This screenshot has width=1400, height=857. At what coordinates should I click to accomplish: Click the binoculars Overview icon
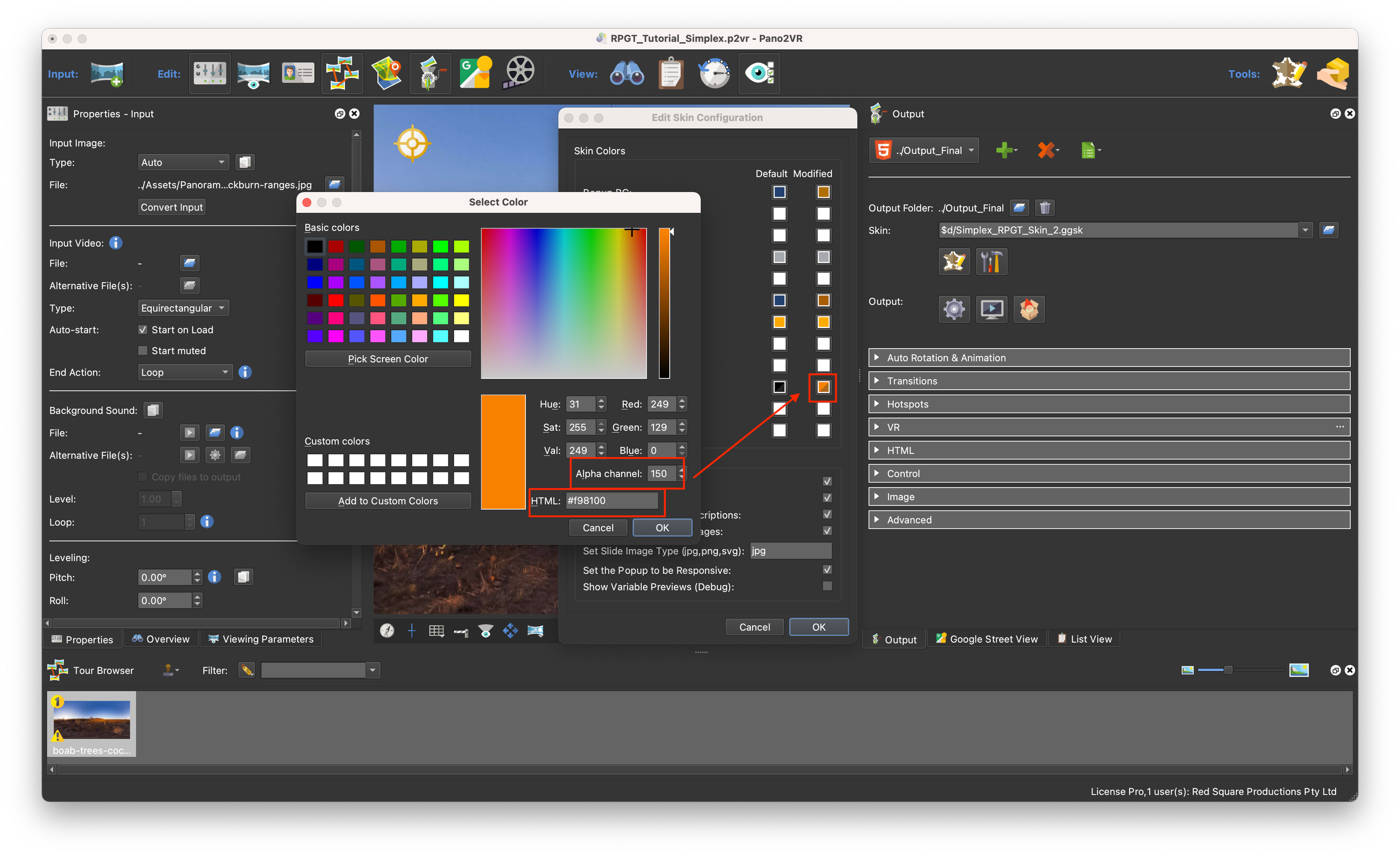pos(627,73)
